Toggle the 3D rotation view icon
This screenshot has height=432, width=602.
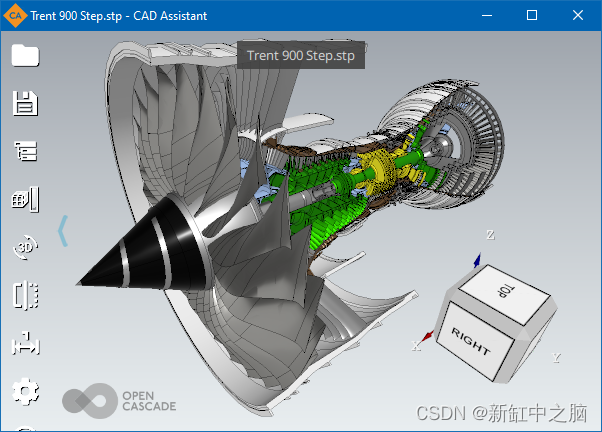point(25,247)
